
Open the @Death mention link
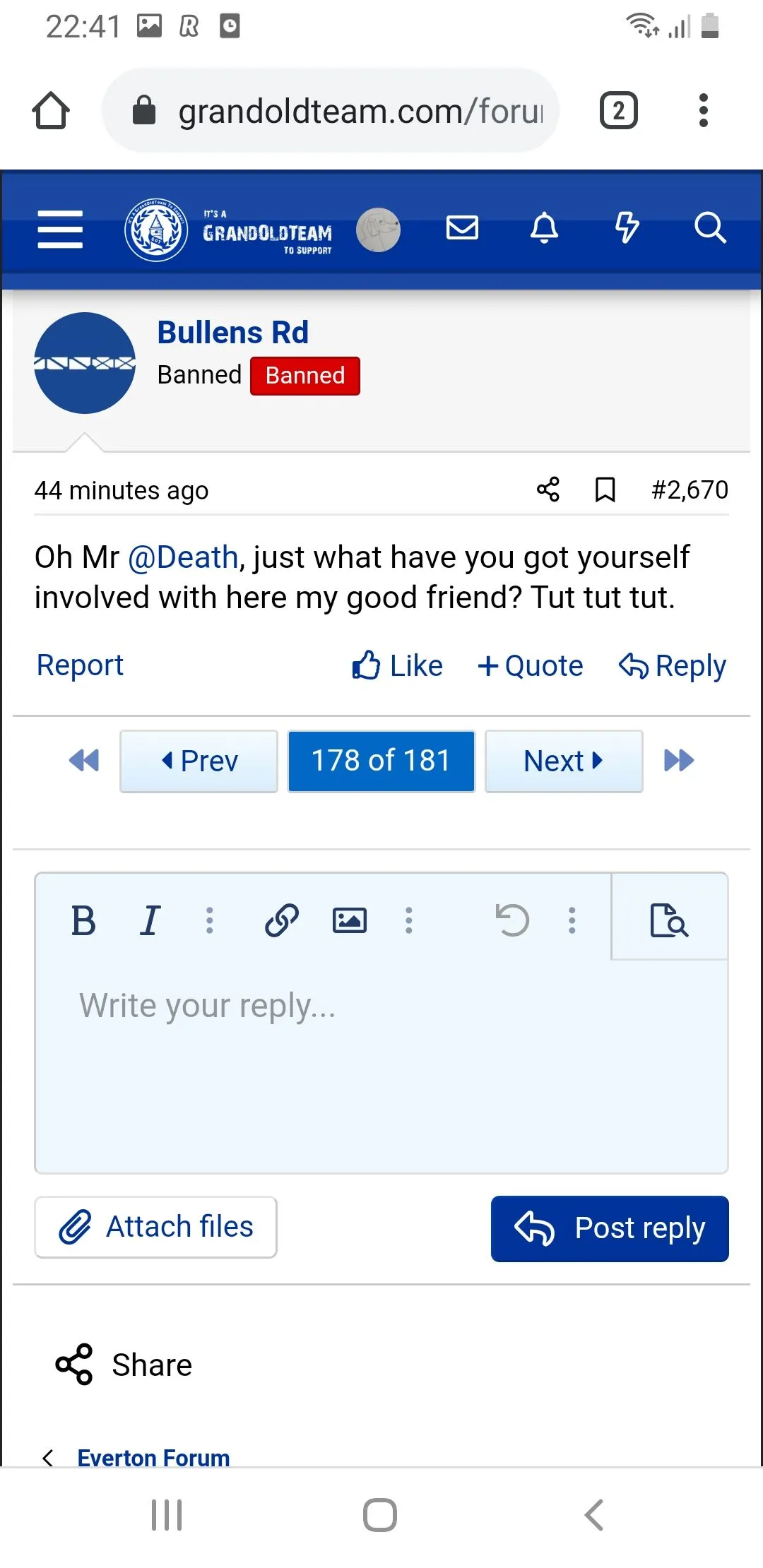[183, 557]
